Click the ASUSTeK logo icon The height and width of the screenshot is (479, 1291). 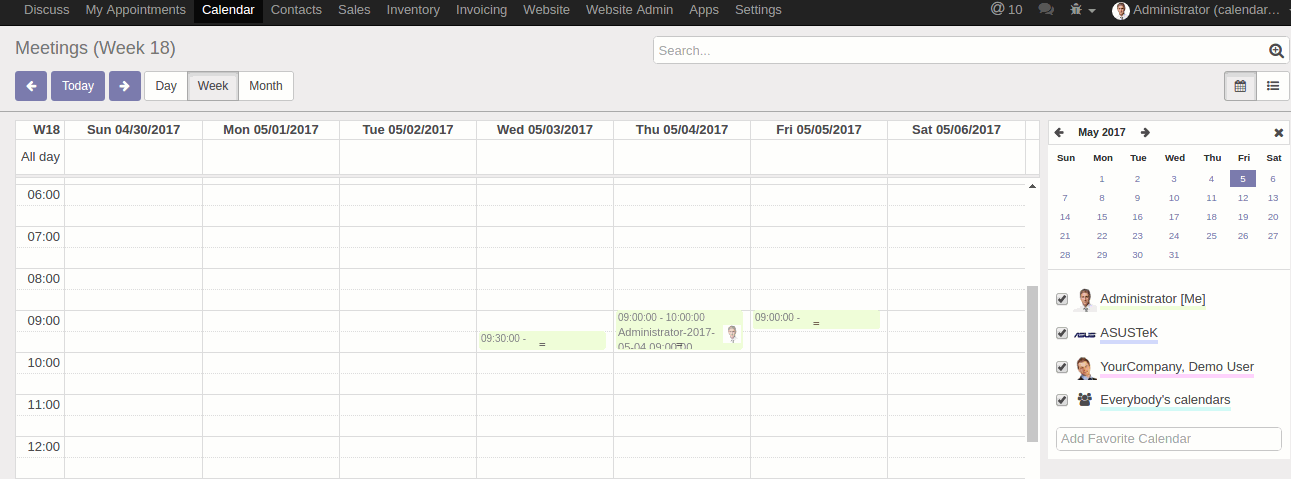pos(1085,334)
